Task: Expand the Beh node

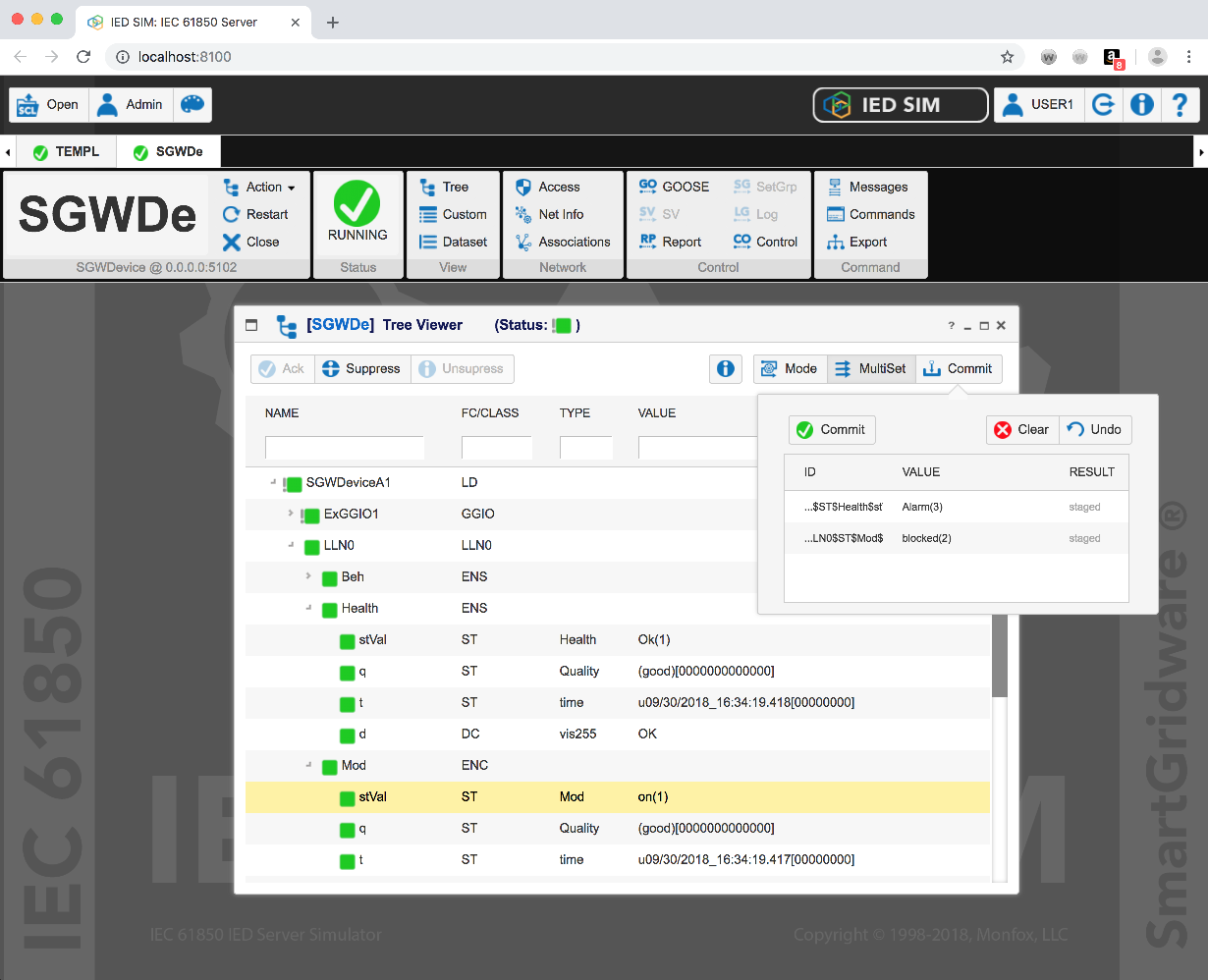Action: [308, 576]
